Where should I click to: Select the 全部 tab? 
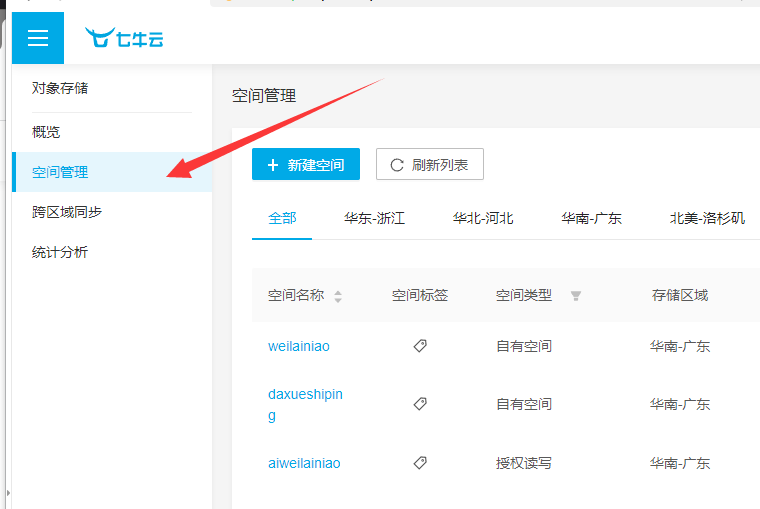pos(282,218)
